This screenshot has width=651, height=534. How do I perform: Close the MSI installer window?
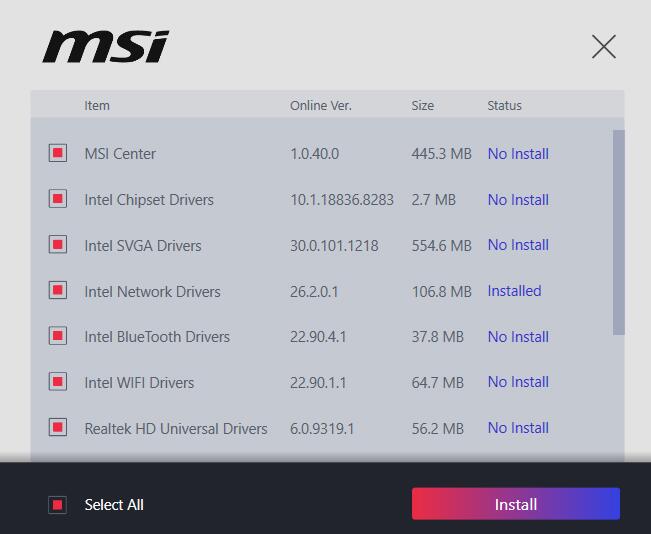pos(603,47)
